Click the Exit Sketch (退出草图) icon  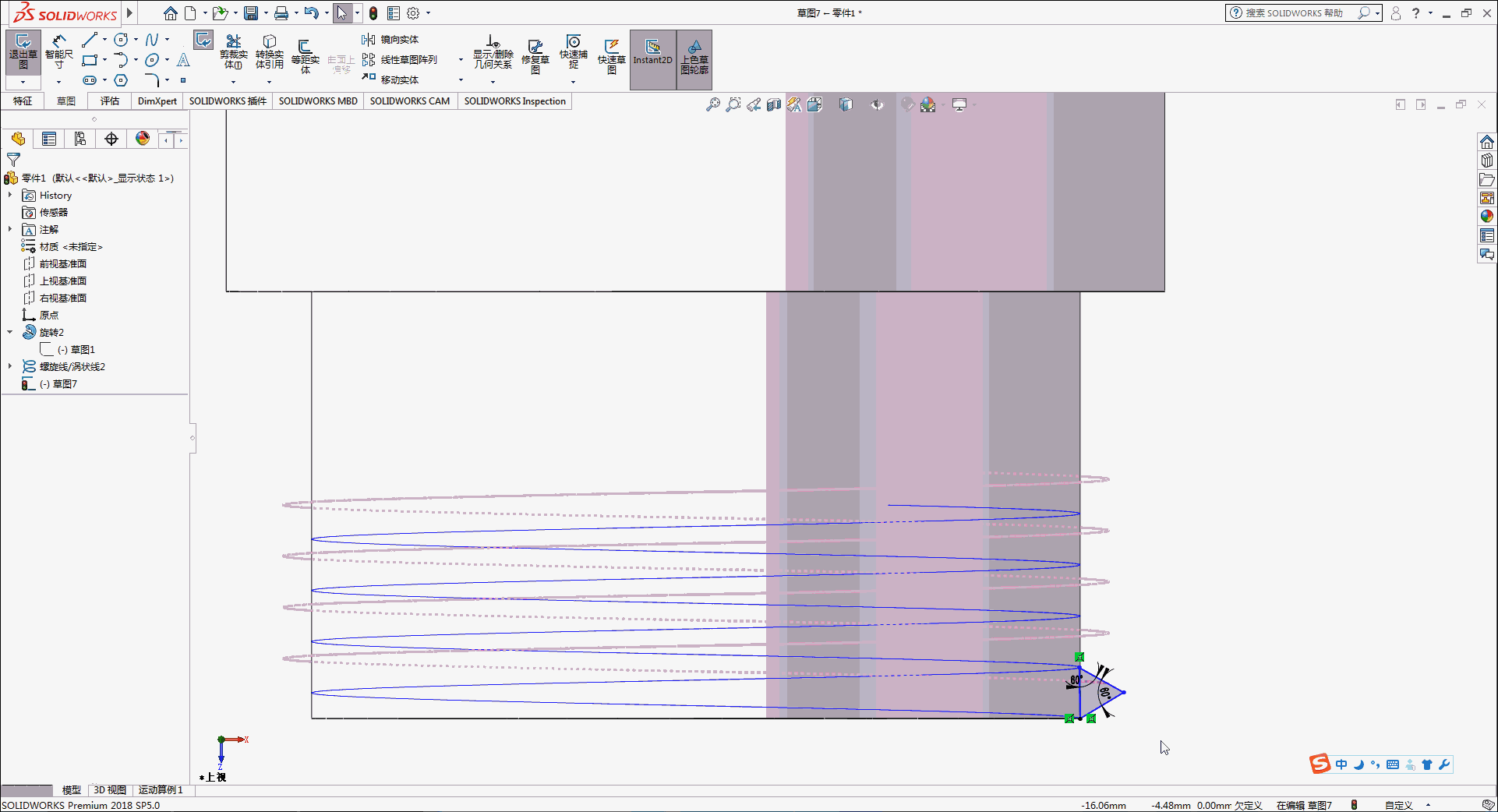tap(23, 51)
